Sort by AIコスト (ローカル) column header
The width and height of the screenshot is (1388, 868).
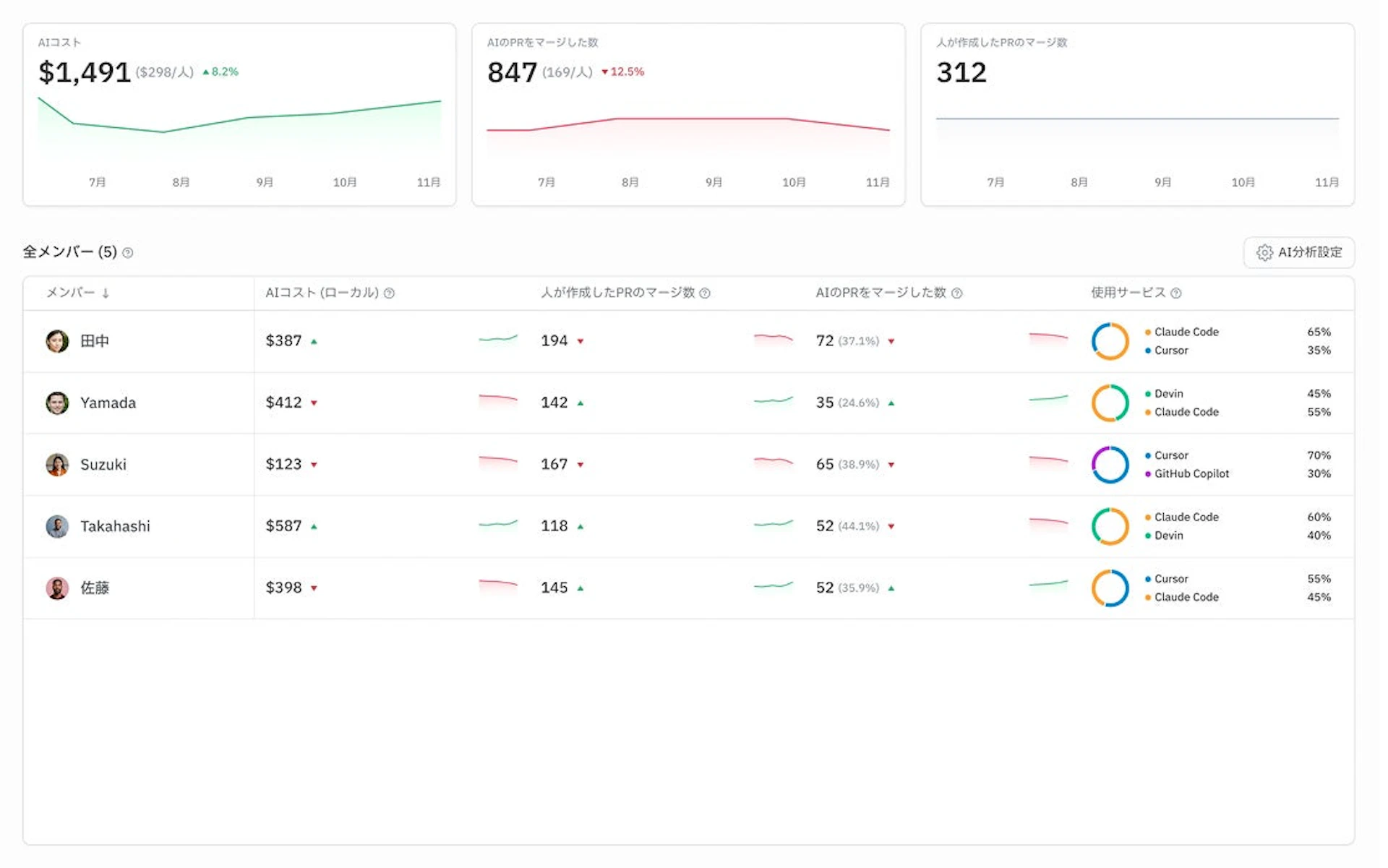(322, 293)
